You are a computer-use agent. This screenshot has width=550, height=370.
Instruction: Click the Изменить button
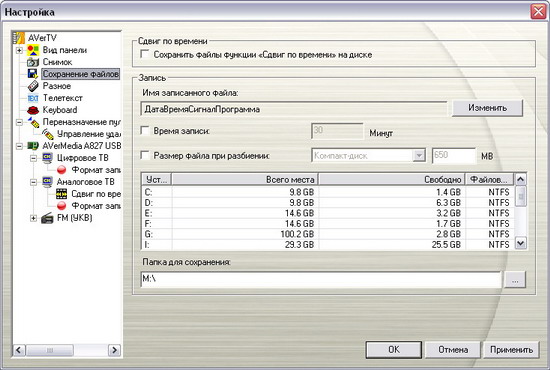pos(487,108)
